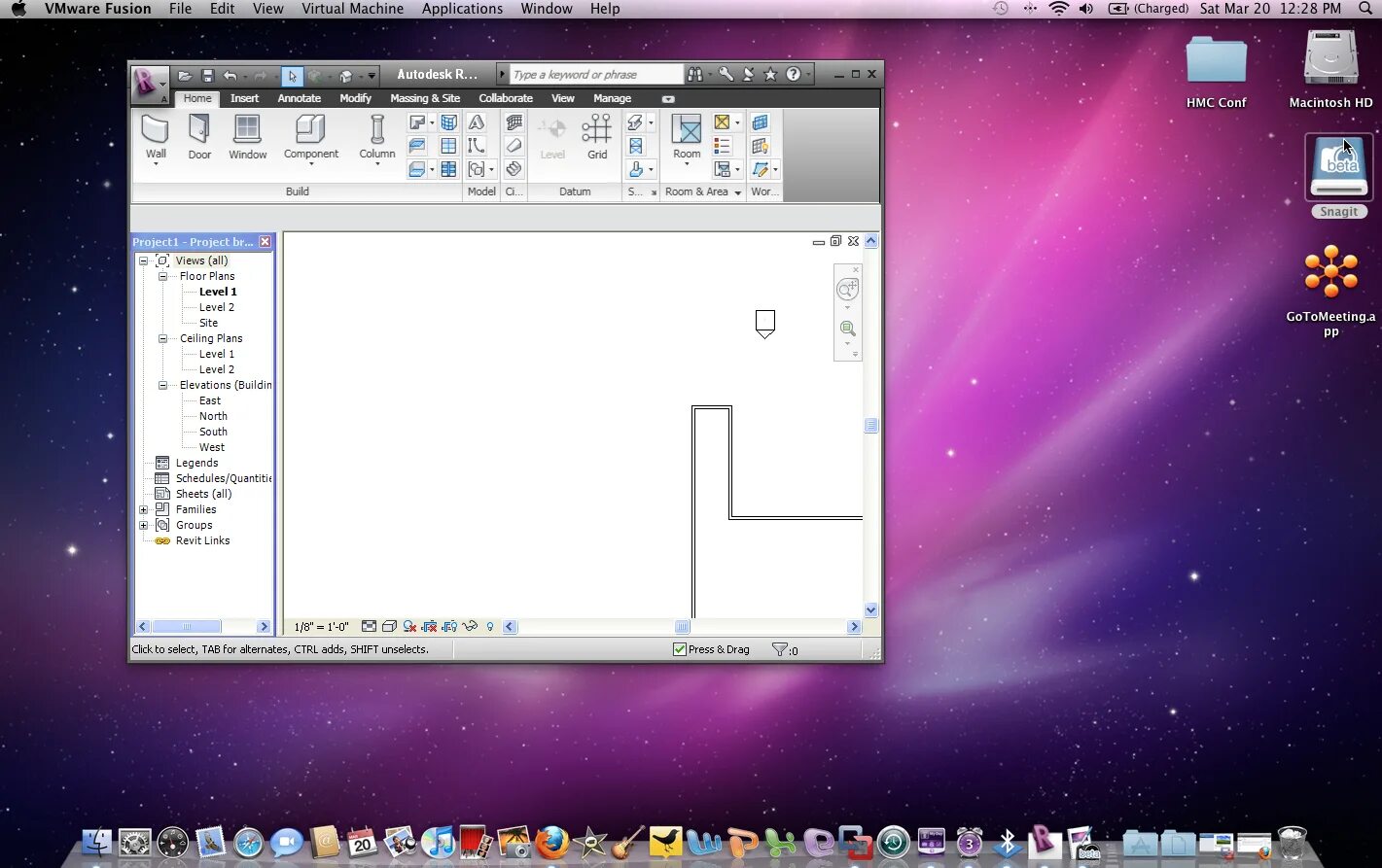The image size is (1382, 868).
Task: Click the Visual Style cube icon
Action: pyautogui.click(x=389, y=627)
